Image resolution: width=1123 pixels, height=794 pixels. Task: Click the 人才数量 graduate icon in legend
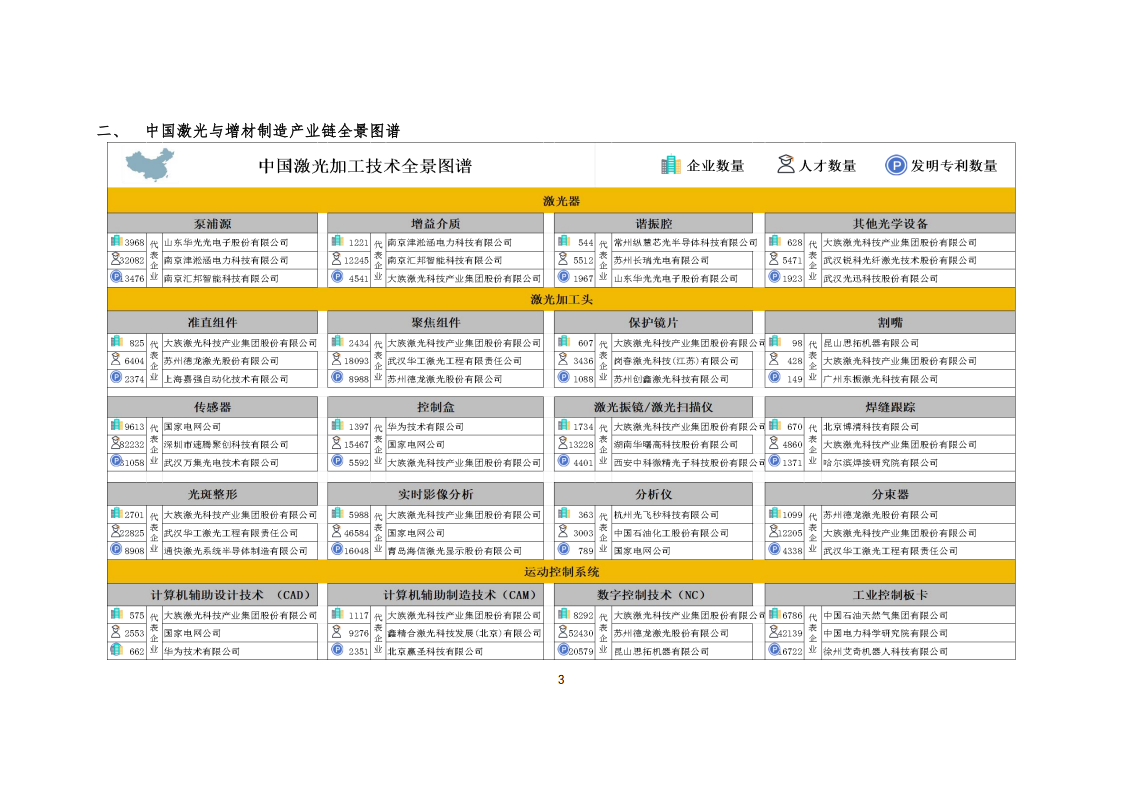point(786,165)
